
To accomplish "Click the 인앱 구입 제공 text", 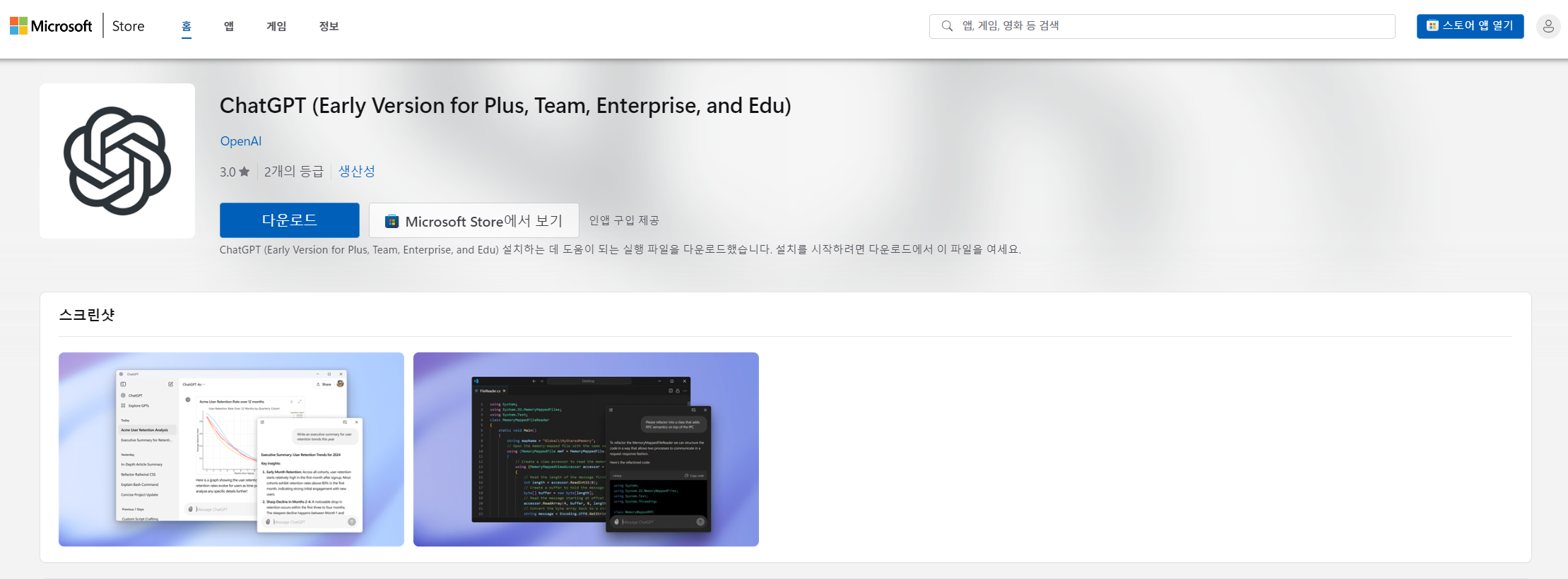I will [x=624, y=220].
